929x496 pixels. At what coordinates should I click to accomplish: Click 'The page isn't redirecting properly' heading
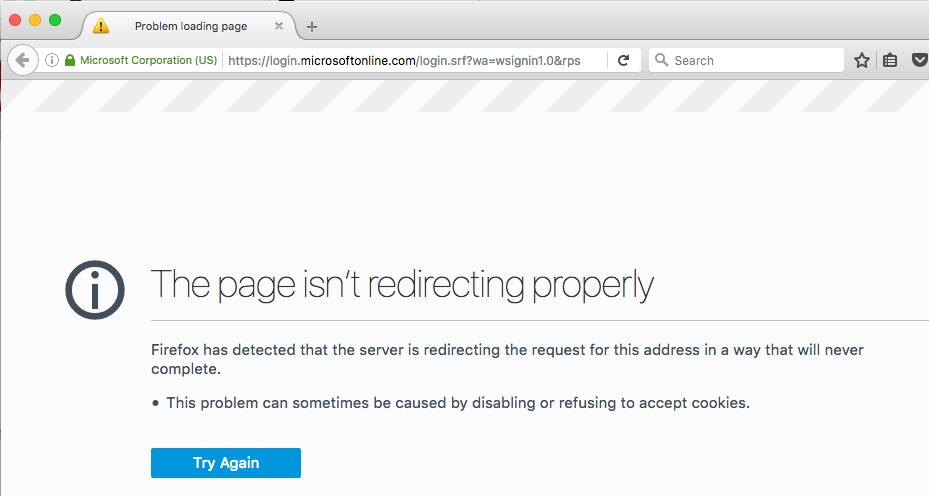(401, 285)
